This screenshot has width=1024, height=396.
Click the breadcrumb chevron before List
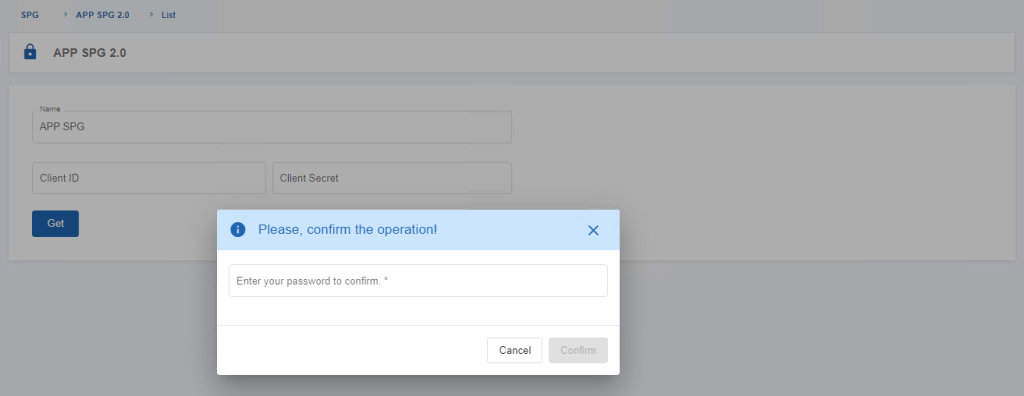click(x=152, y=14)
